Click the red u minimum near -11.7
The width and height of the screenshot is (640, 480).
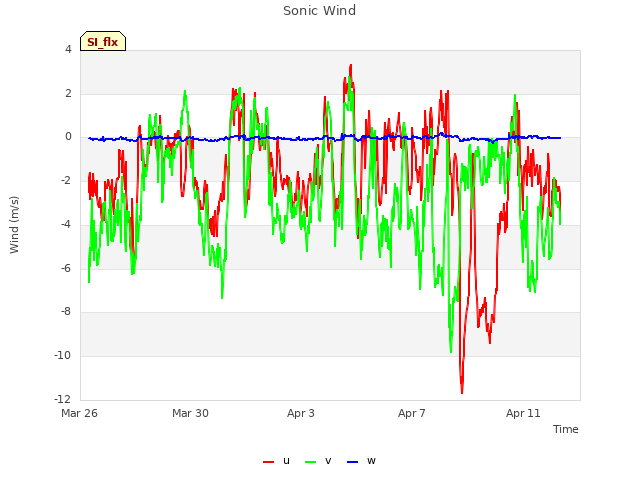coord(462,393)
